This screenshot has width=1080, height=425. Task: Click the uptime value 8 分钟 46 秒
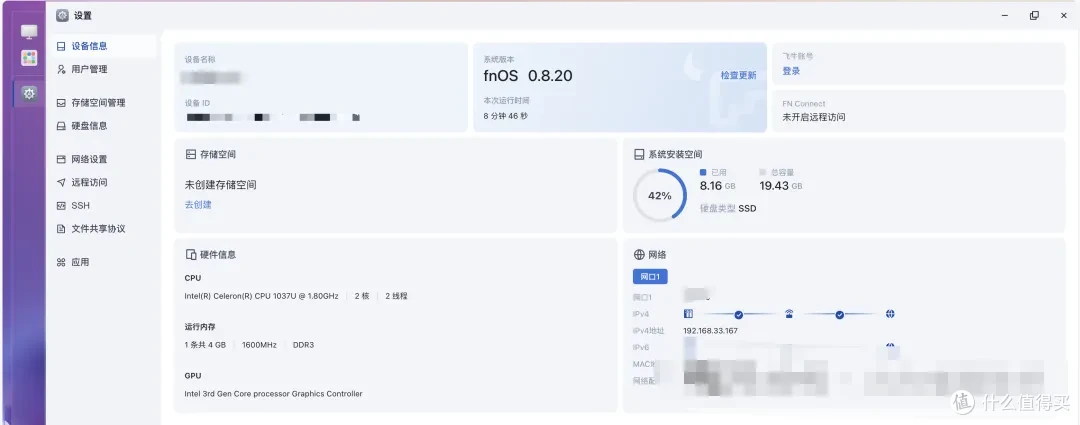[506, 116]
